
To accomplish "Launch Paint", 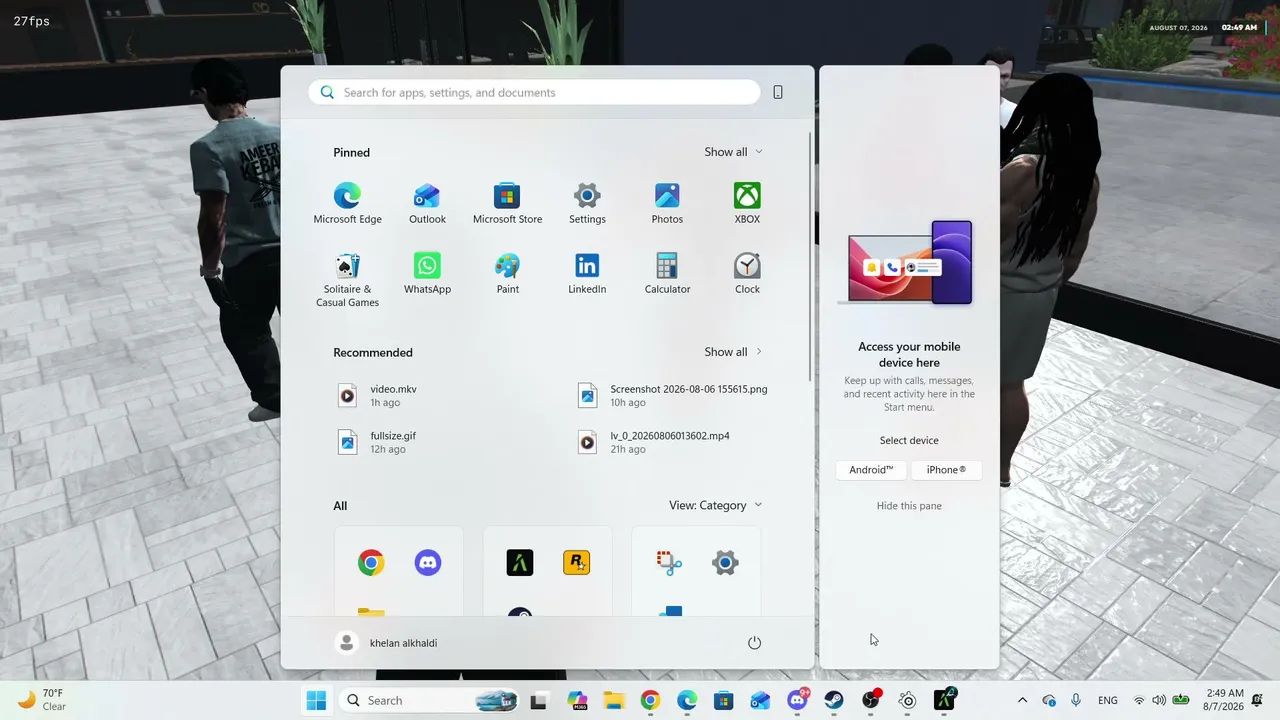I will (507, 273).
